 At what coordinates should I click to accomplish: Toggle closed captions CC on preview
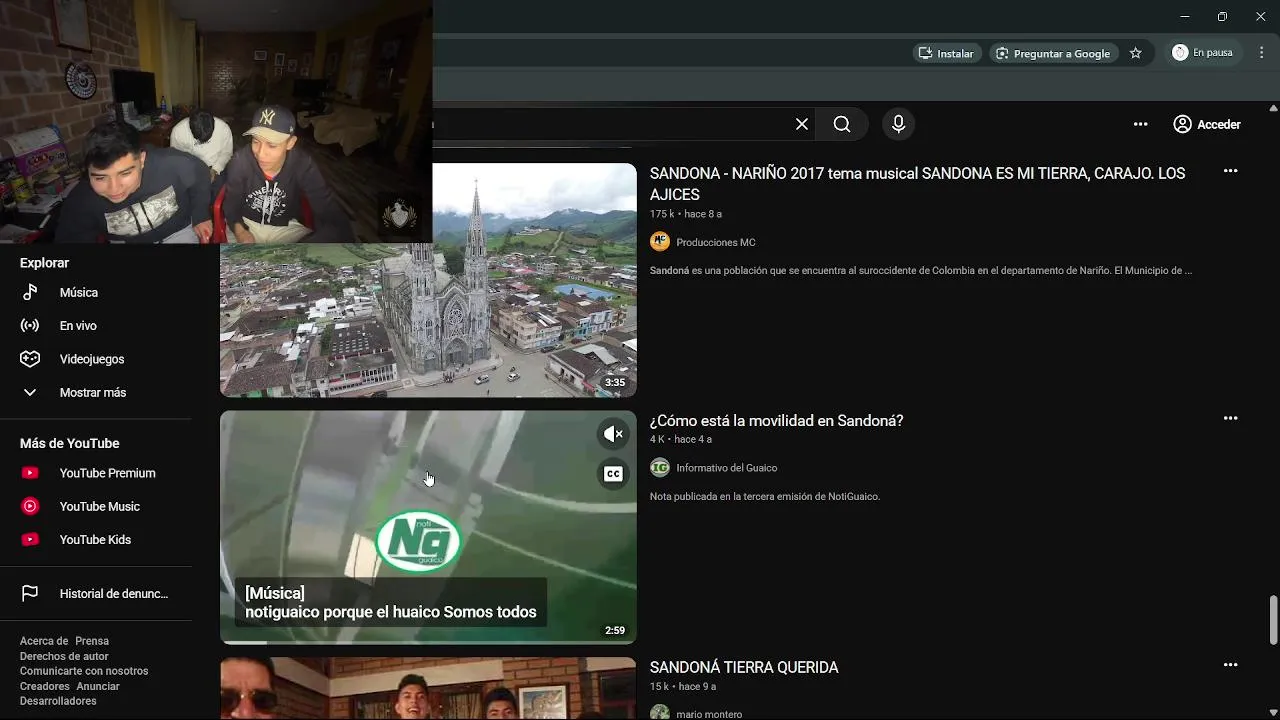pyautogui.click(x=613, y=474)
